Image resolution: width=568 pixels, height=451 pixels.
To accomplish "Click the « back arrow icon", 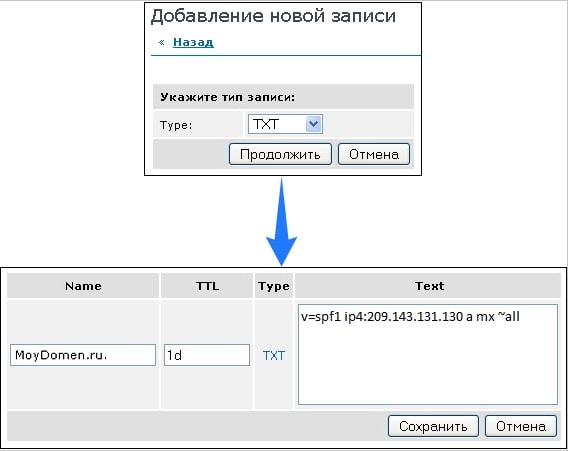I will (x=162, y=43).
